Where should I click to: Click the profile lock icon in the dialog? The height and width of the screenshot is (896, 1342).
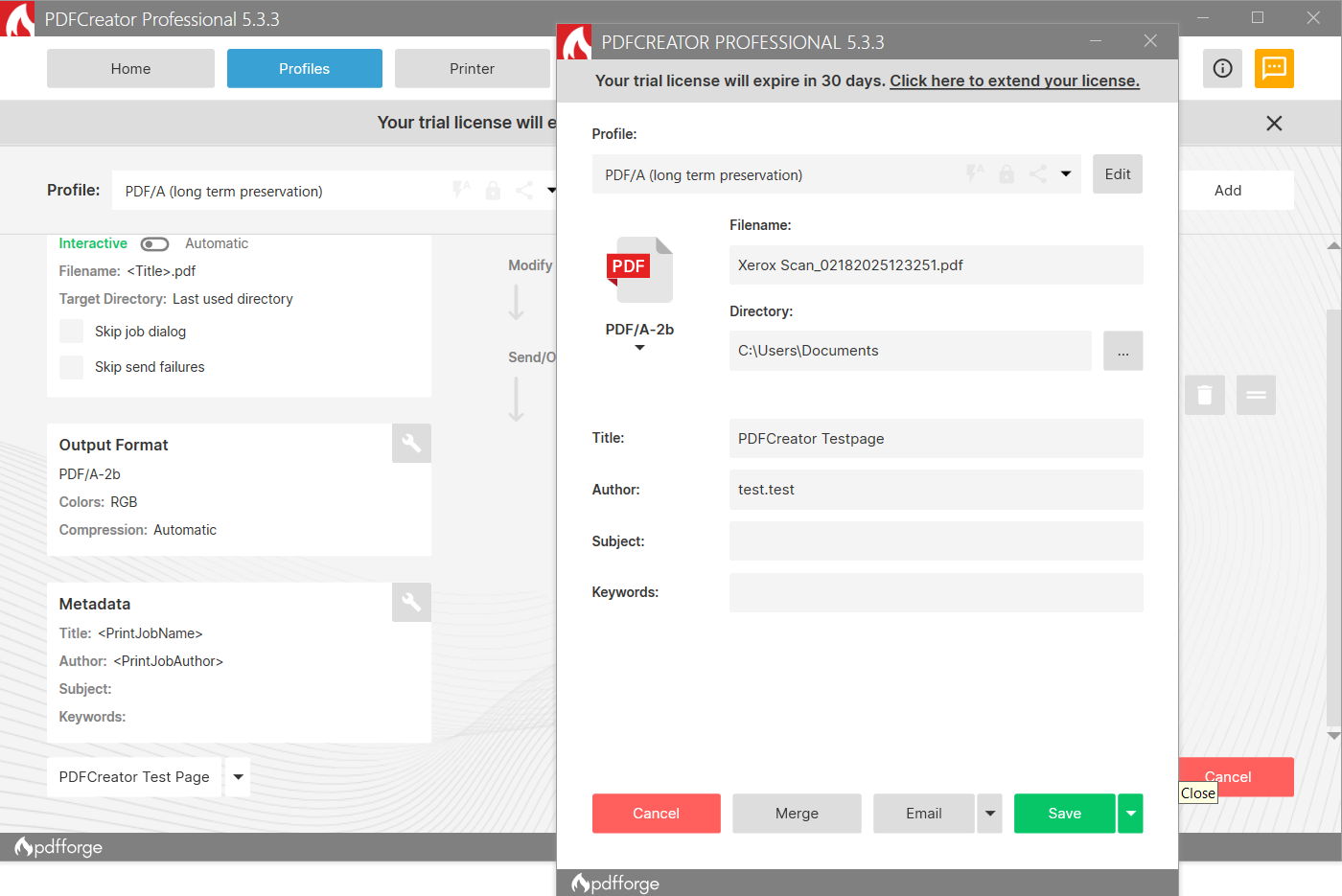[1006, 173]
